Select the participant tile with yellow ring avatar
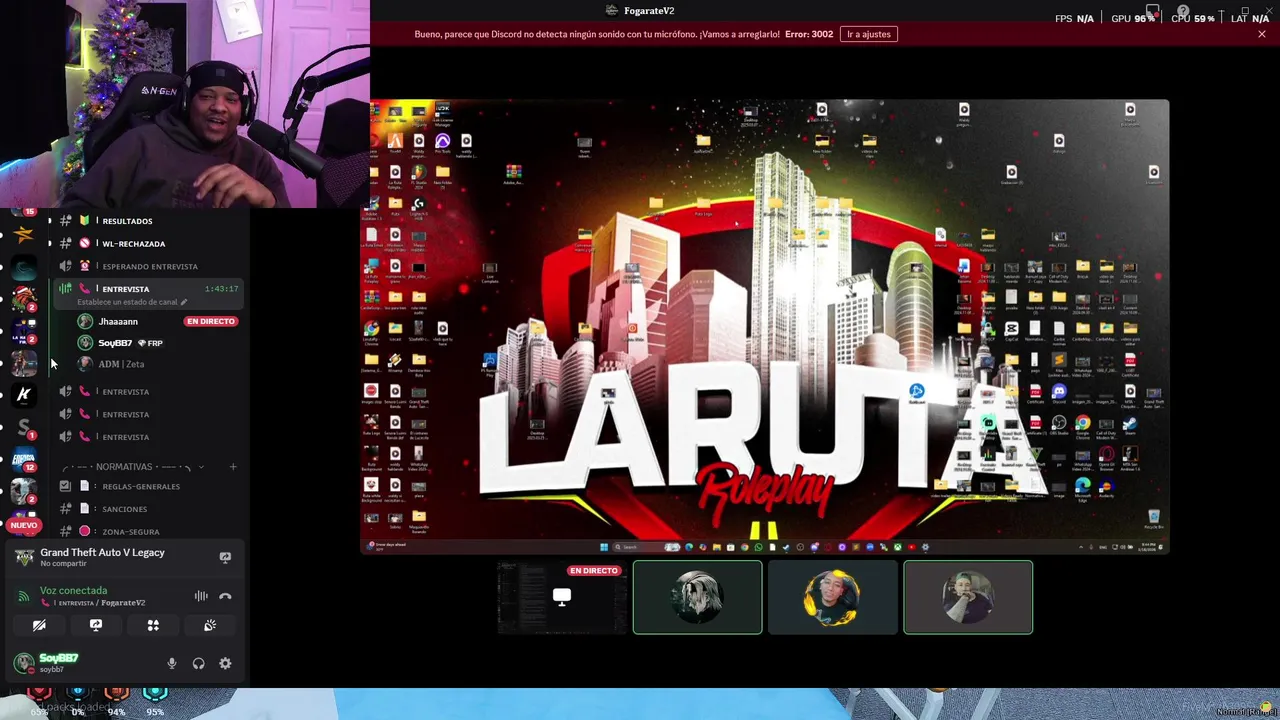 point(833,598)
